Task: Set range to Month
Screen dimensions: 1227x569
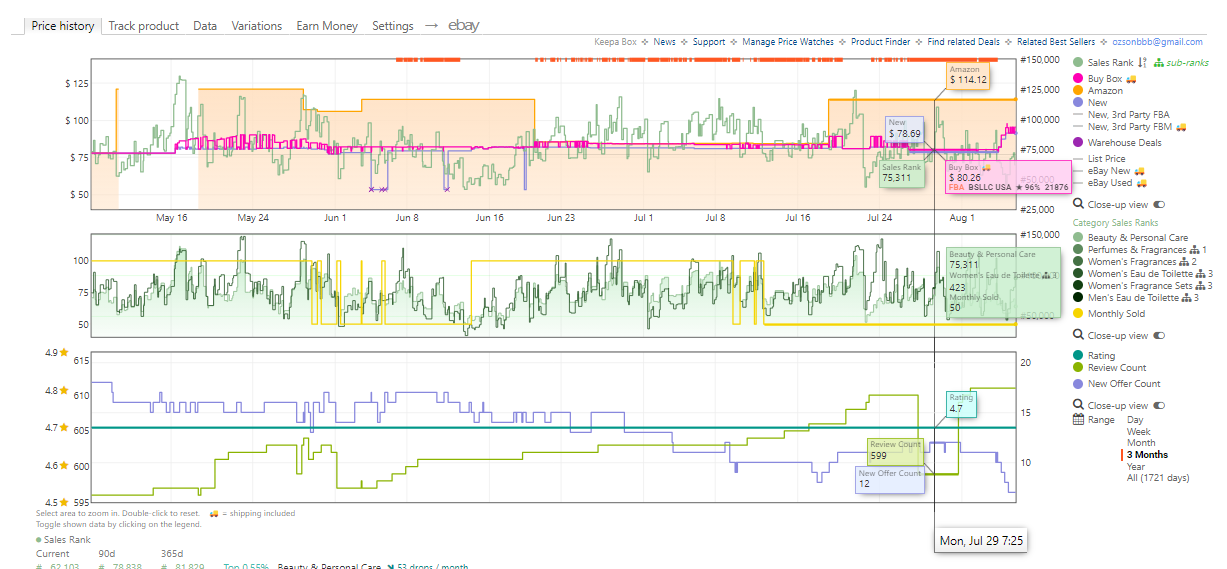Action: (x=1141, y=443)
